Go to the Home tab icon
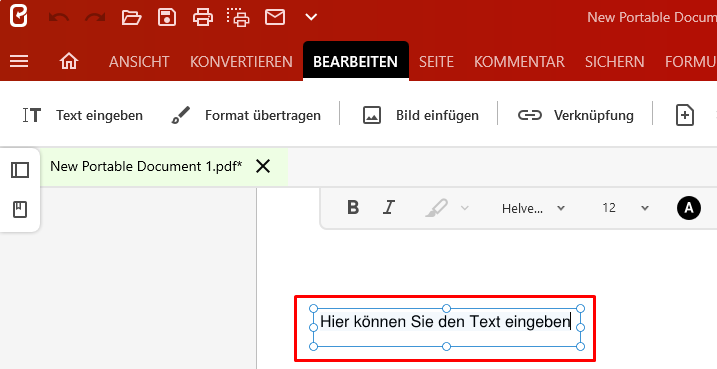This screenshot has height=369, width=717. (x=69, y=61)
